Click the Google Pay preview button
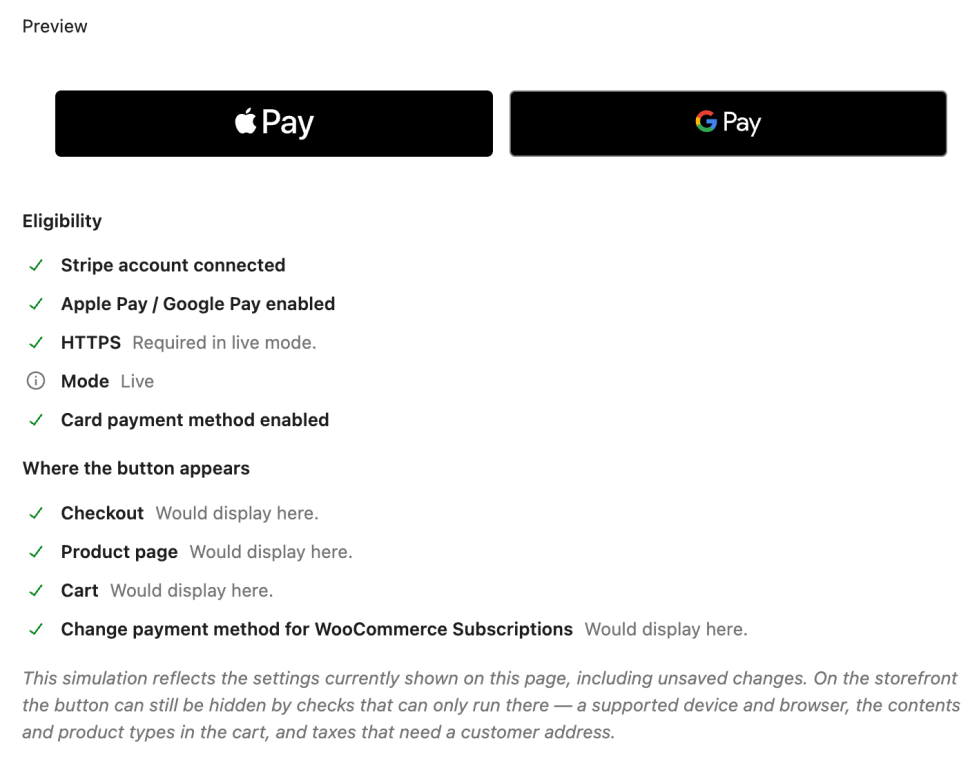 coord(728,124)
